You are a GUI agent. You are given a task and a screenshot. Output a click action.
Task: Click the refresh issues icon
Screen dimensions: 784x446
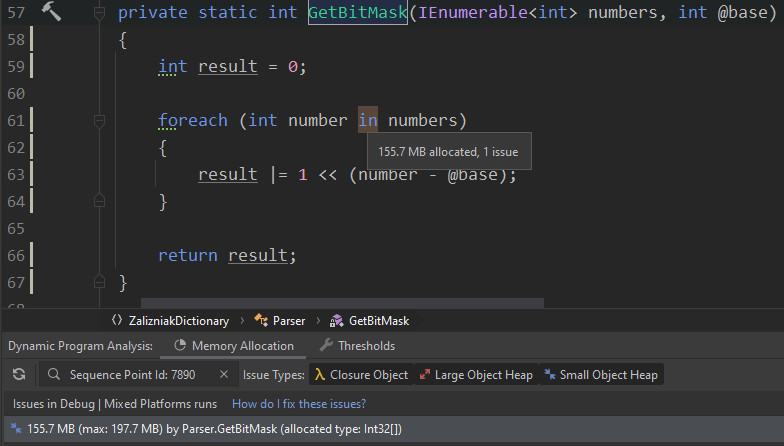point(19,374)
